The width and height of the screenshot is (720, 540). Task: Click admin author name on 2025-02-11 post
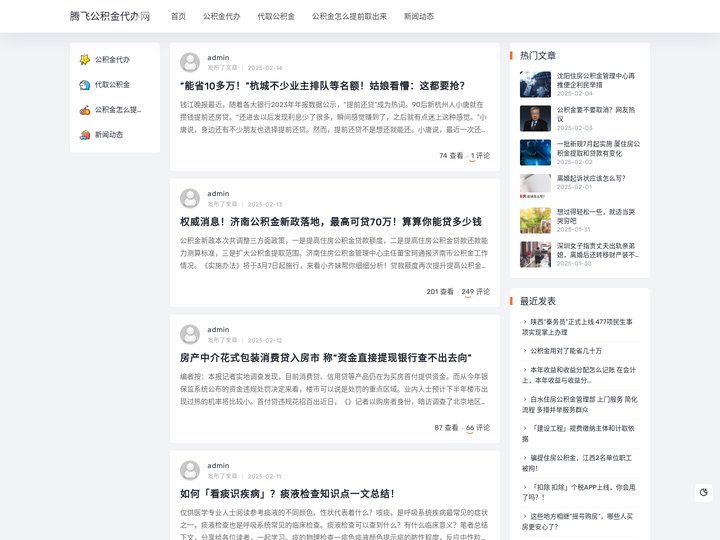pos(218,465)
